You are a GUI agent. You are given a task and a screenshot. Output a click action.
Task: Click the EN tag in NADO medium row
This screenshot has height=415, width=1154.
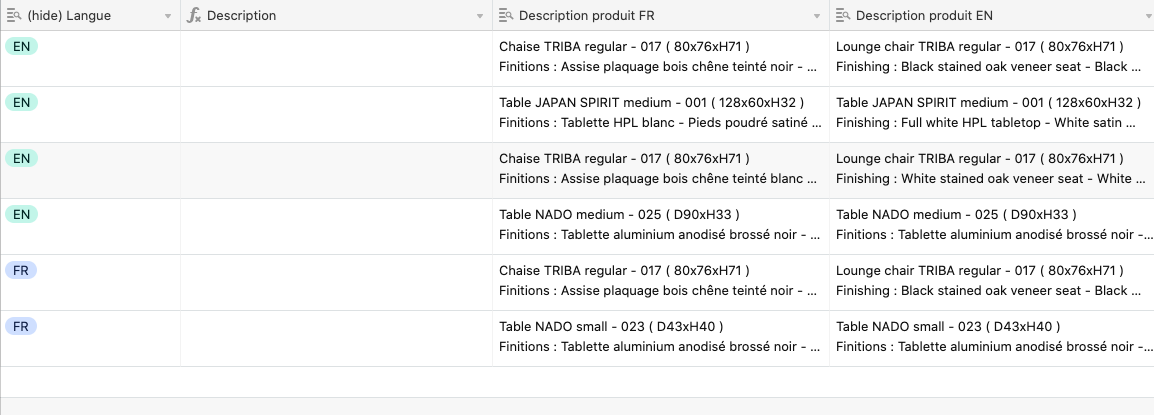(21, 215)
